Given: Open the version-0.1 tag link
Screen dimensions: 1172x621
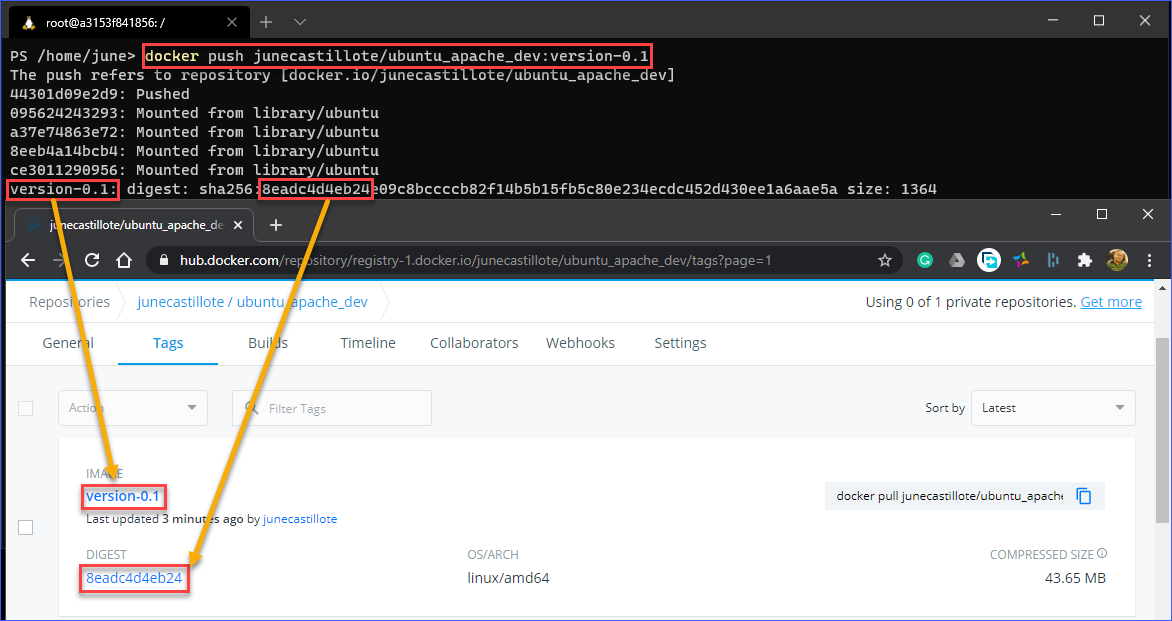Looking at the screenshot, I should (x=123, y=496).
